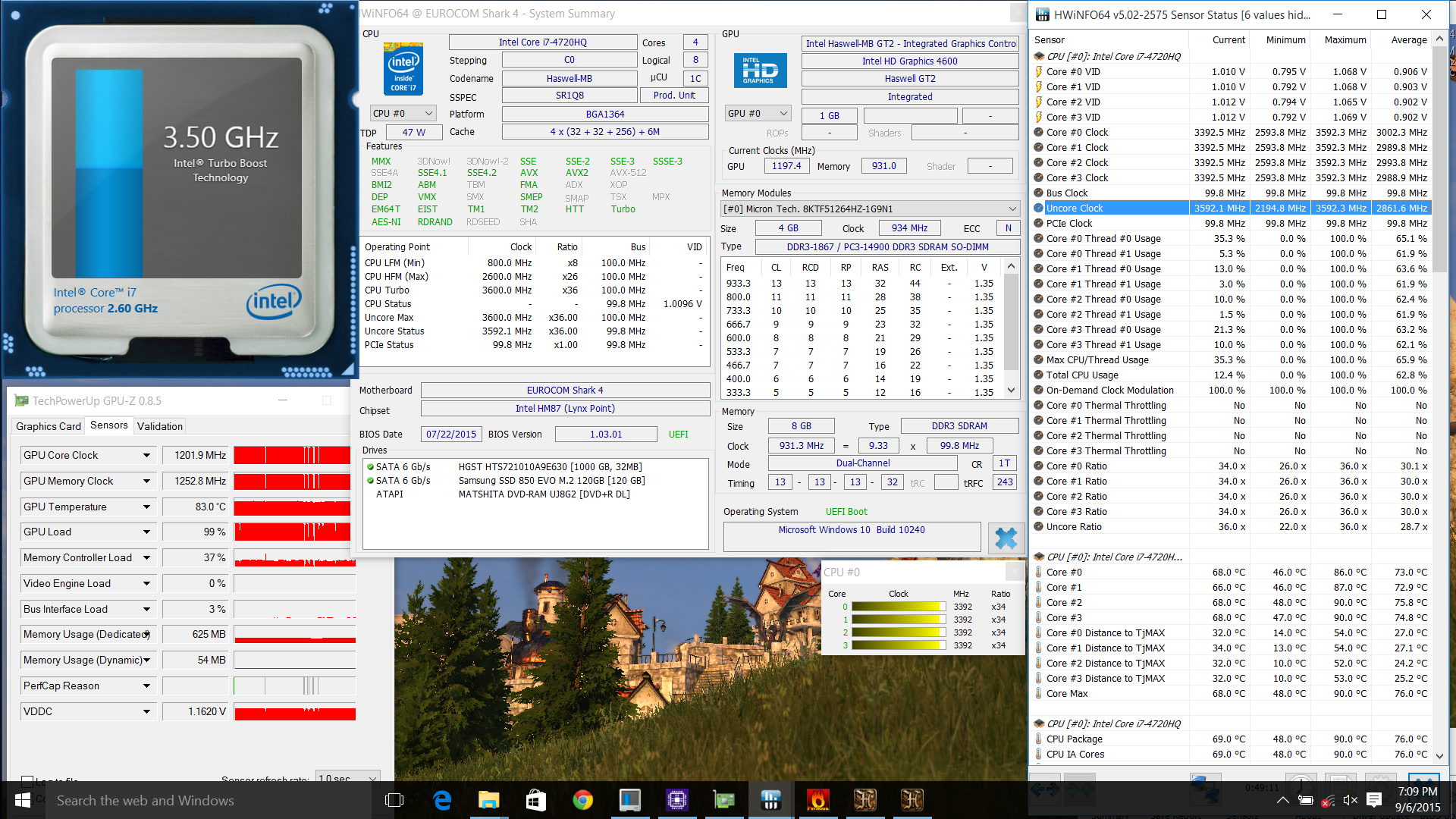
Task: Expand the Micron memory module dropdown
Action: point(1012,209)
